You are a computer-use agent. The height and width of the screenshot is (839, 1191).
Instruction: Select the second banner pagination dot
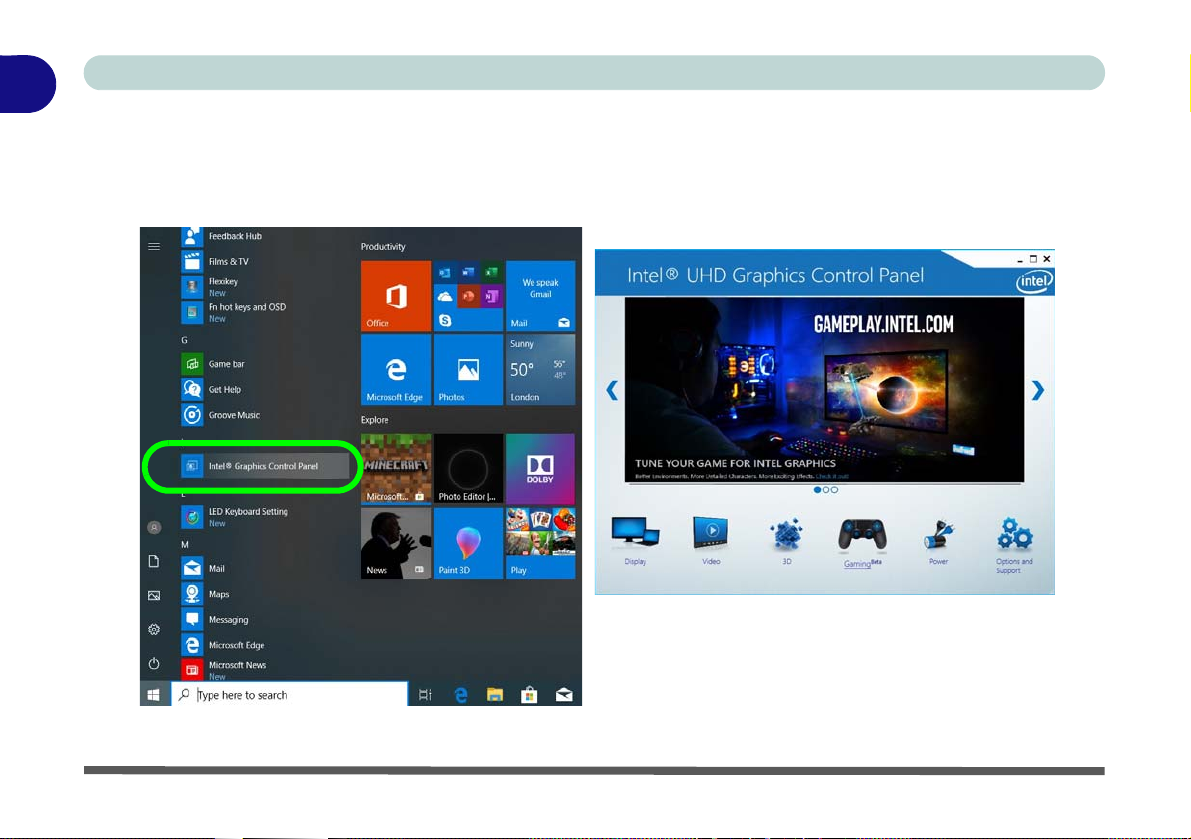826,490
